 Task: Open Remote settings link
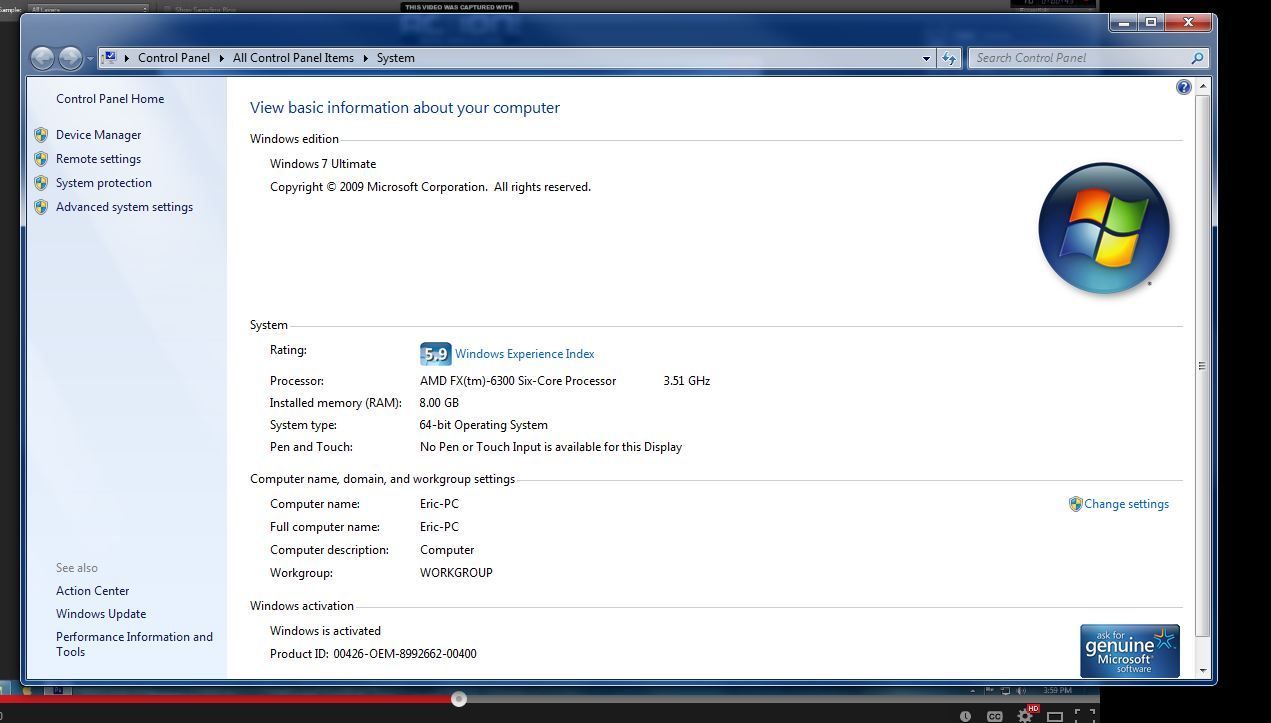[98, 159]
